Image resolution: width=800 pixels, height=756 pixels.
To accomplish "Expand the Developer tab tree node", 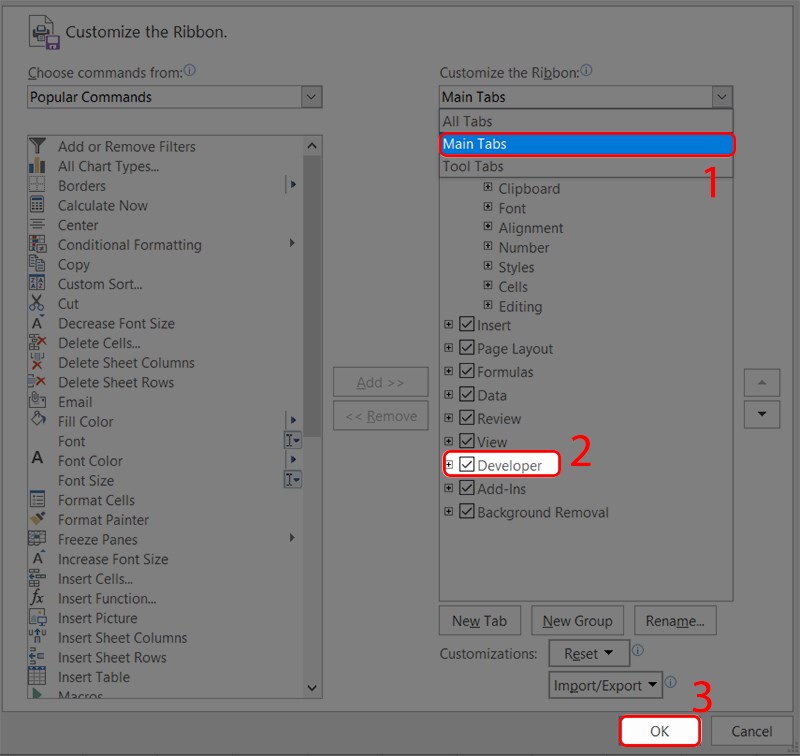I will coord(448,464).
